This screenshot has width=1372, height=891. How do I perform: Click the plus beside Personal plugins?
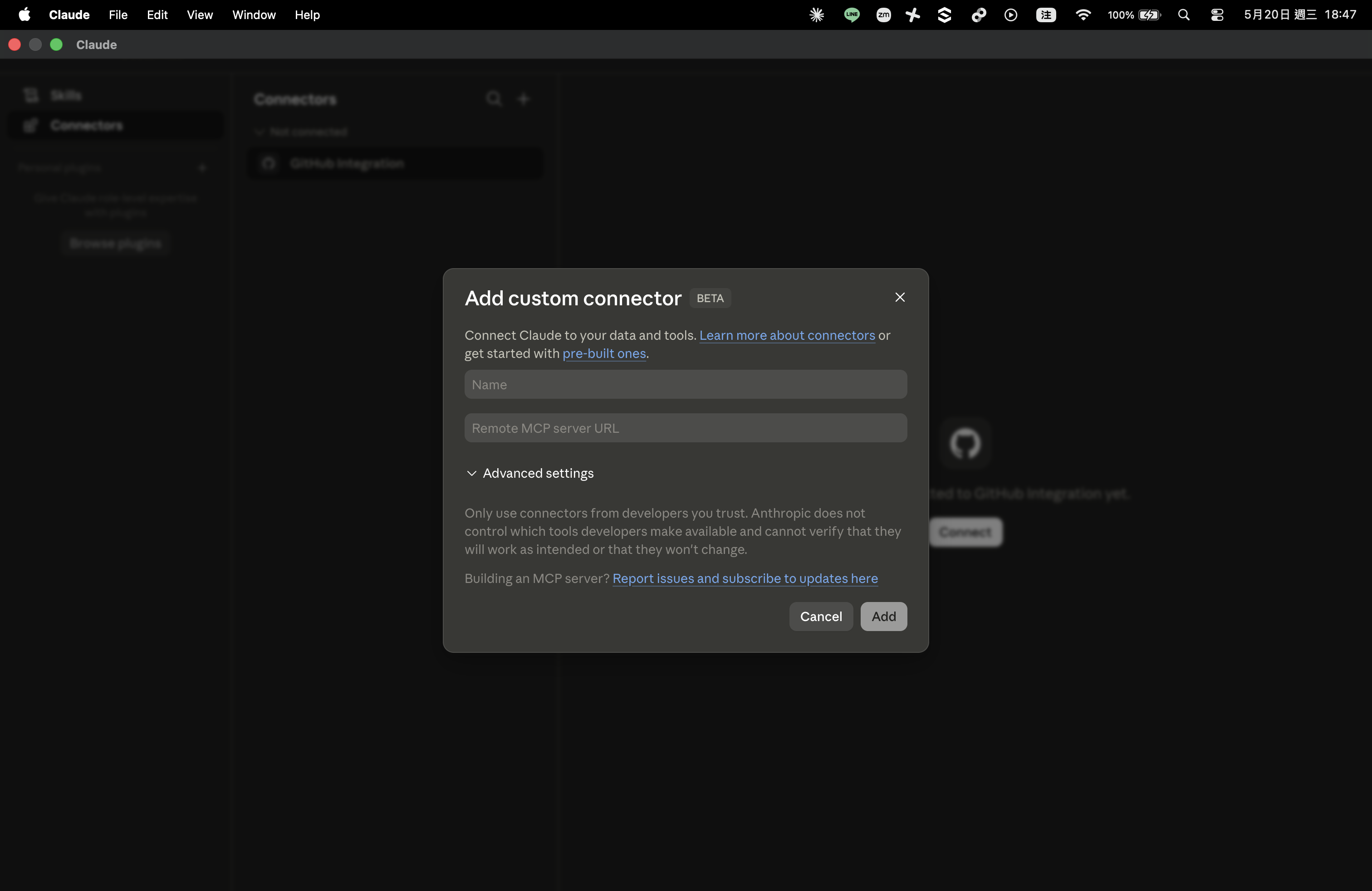(202, 168)
